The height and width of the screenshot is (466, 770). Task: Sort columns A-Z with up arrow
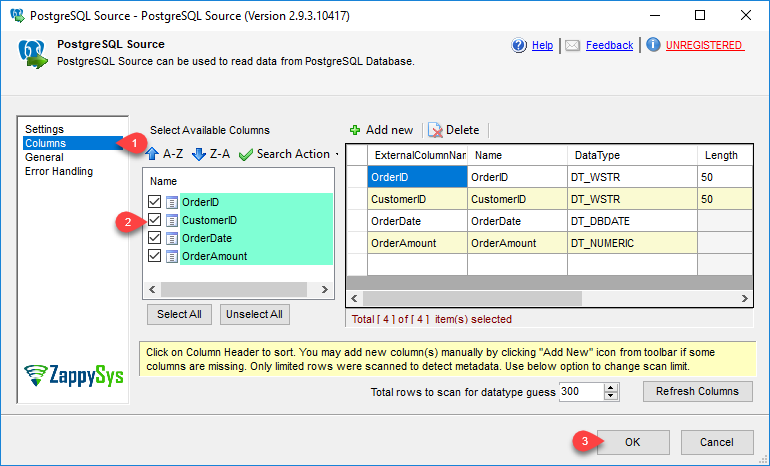tap(152, 154)
